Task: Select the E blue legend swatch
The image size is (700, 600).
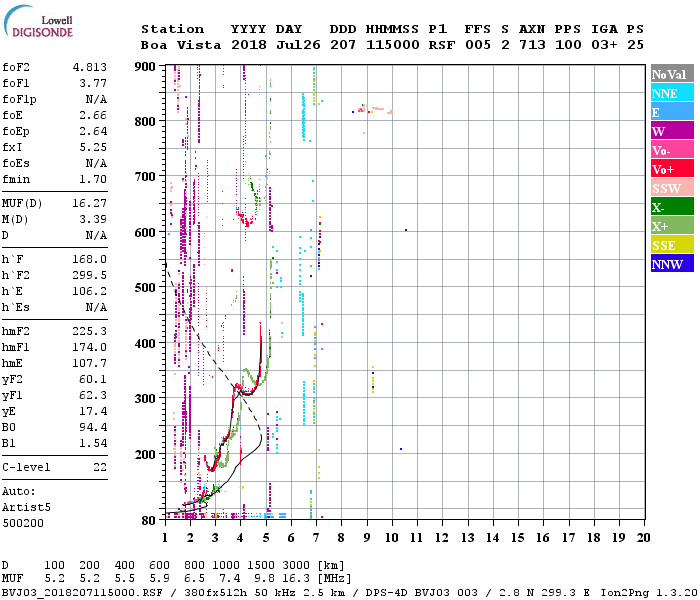Action: coord(672,112)
